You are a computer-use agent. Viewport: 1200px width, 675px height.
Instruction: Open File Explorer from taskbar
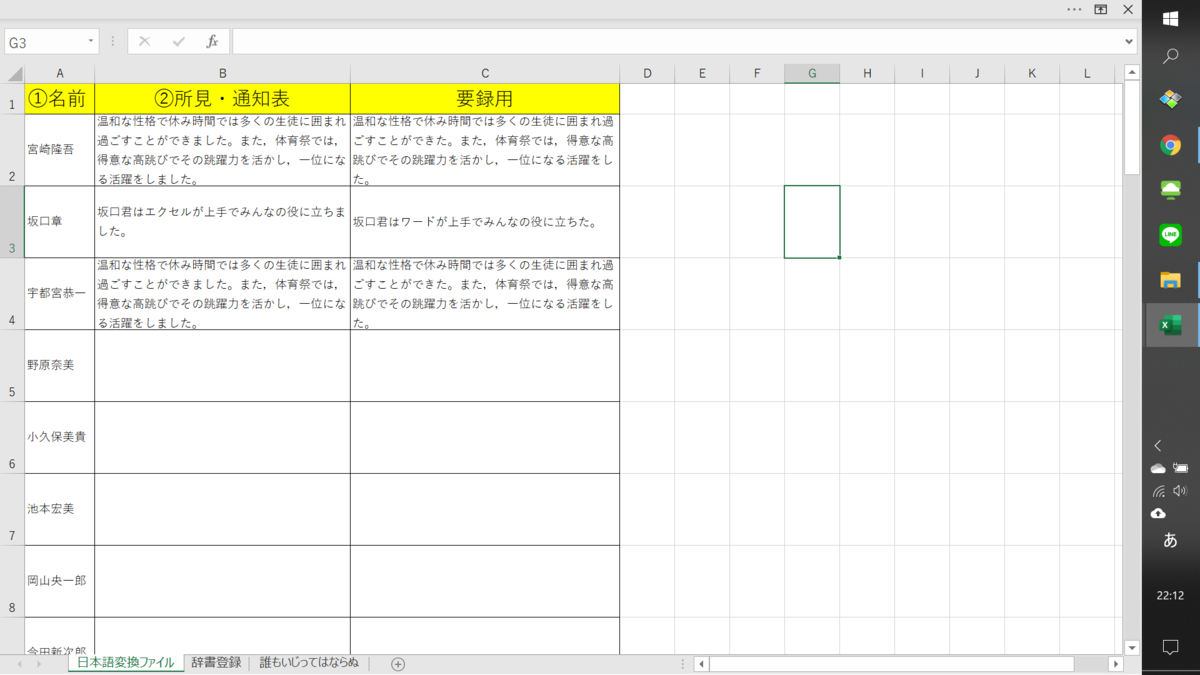click(x=1170, y=280)
